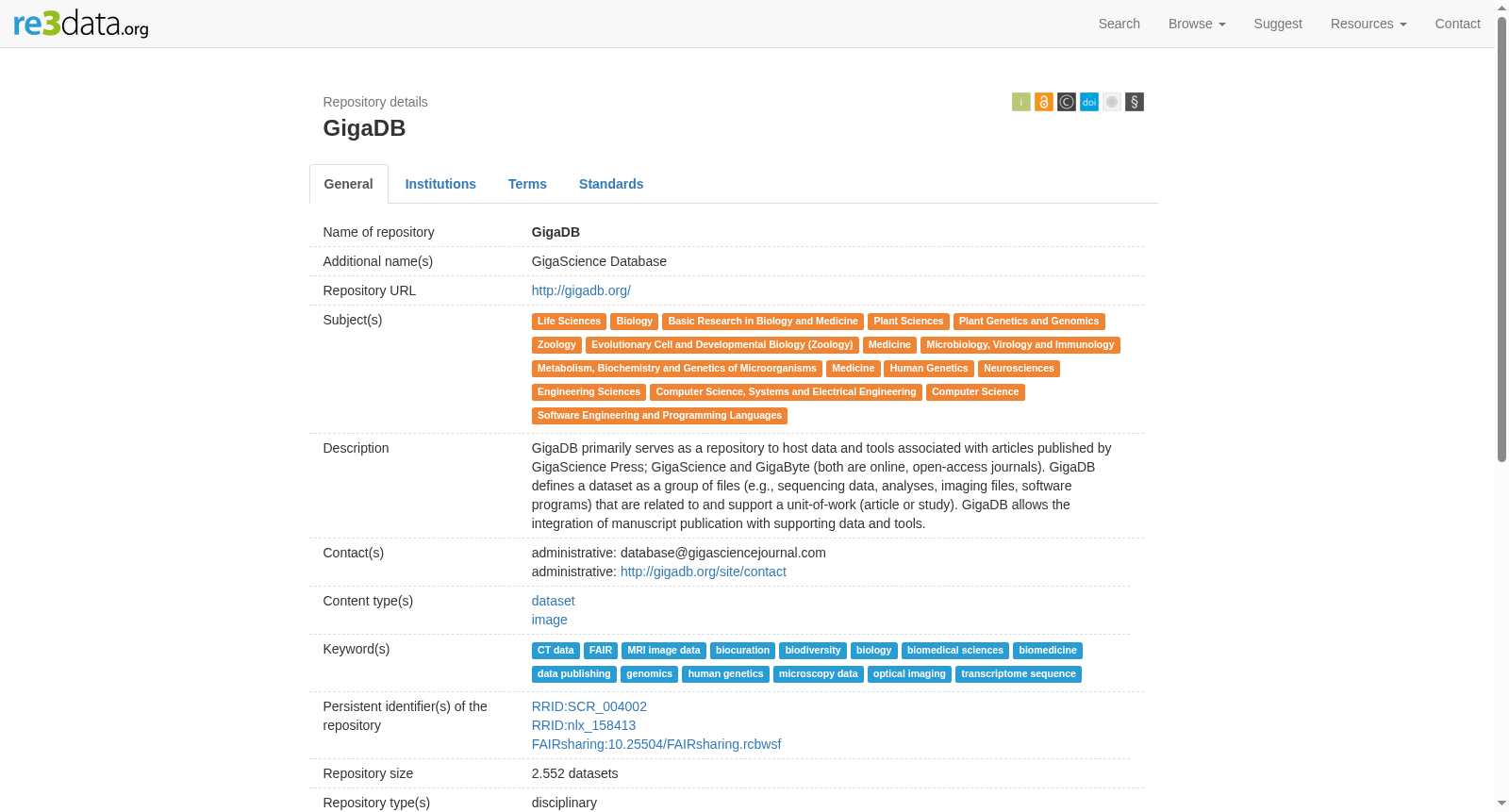This screenshot has height=812, width=1509.
Task: Click the copyright license badge icon
Action: point(1067,102)
